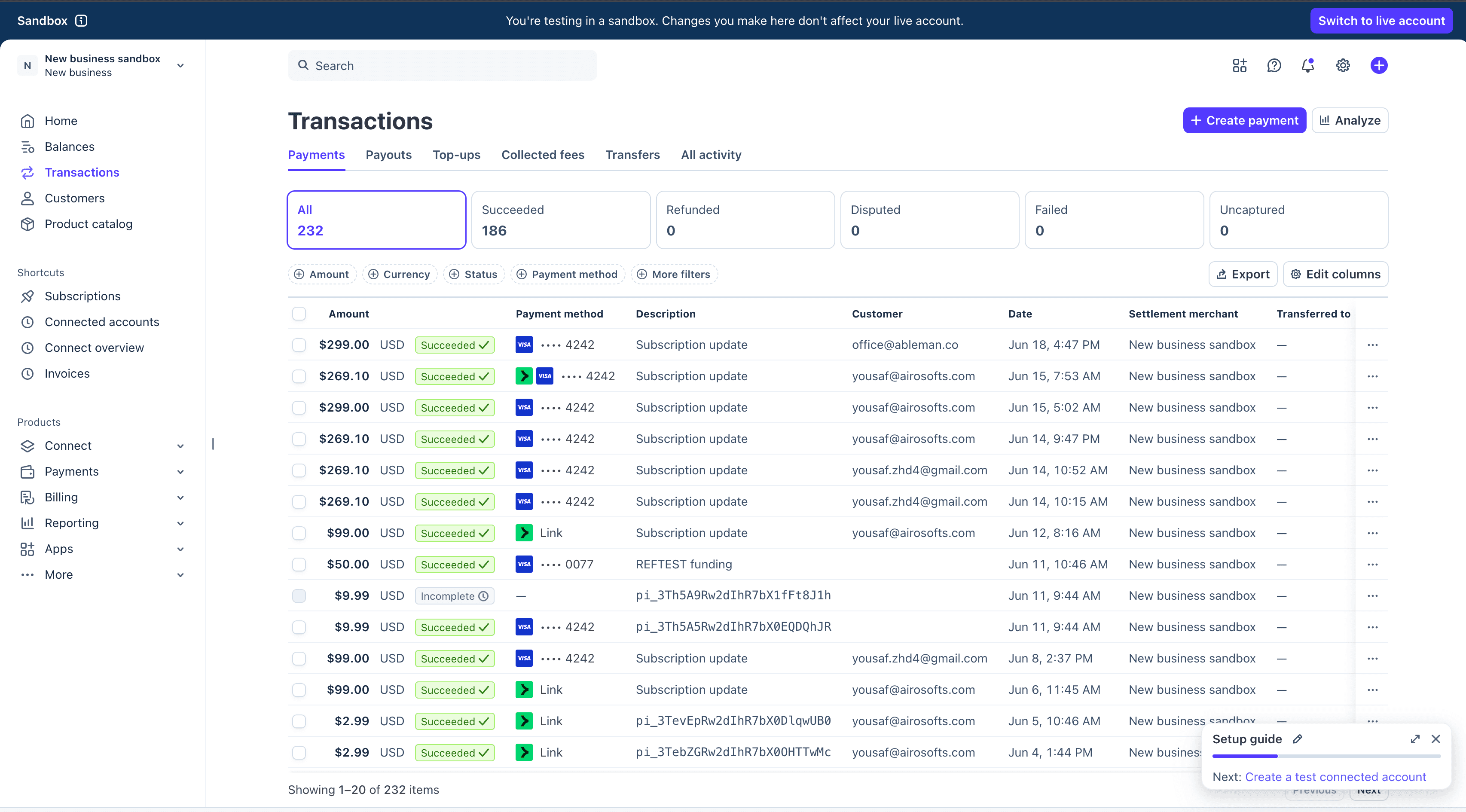The height and width of the screenshot is (812, 1466).
Task: Switch to the All activity tab
Action: 712,155
